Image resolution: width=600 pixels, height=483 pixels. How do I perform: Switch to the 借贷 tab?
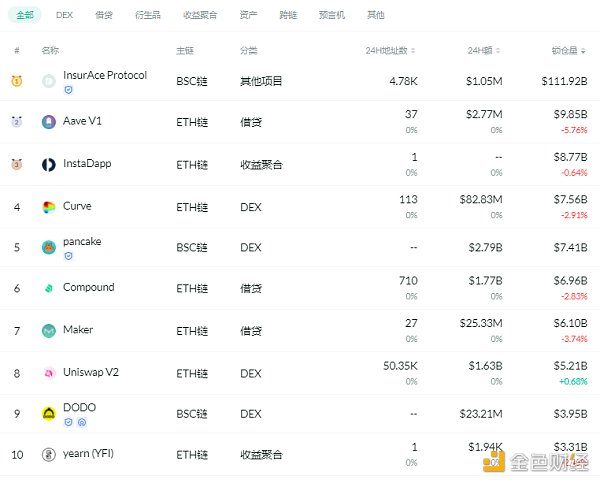[x=103, y=15]
